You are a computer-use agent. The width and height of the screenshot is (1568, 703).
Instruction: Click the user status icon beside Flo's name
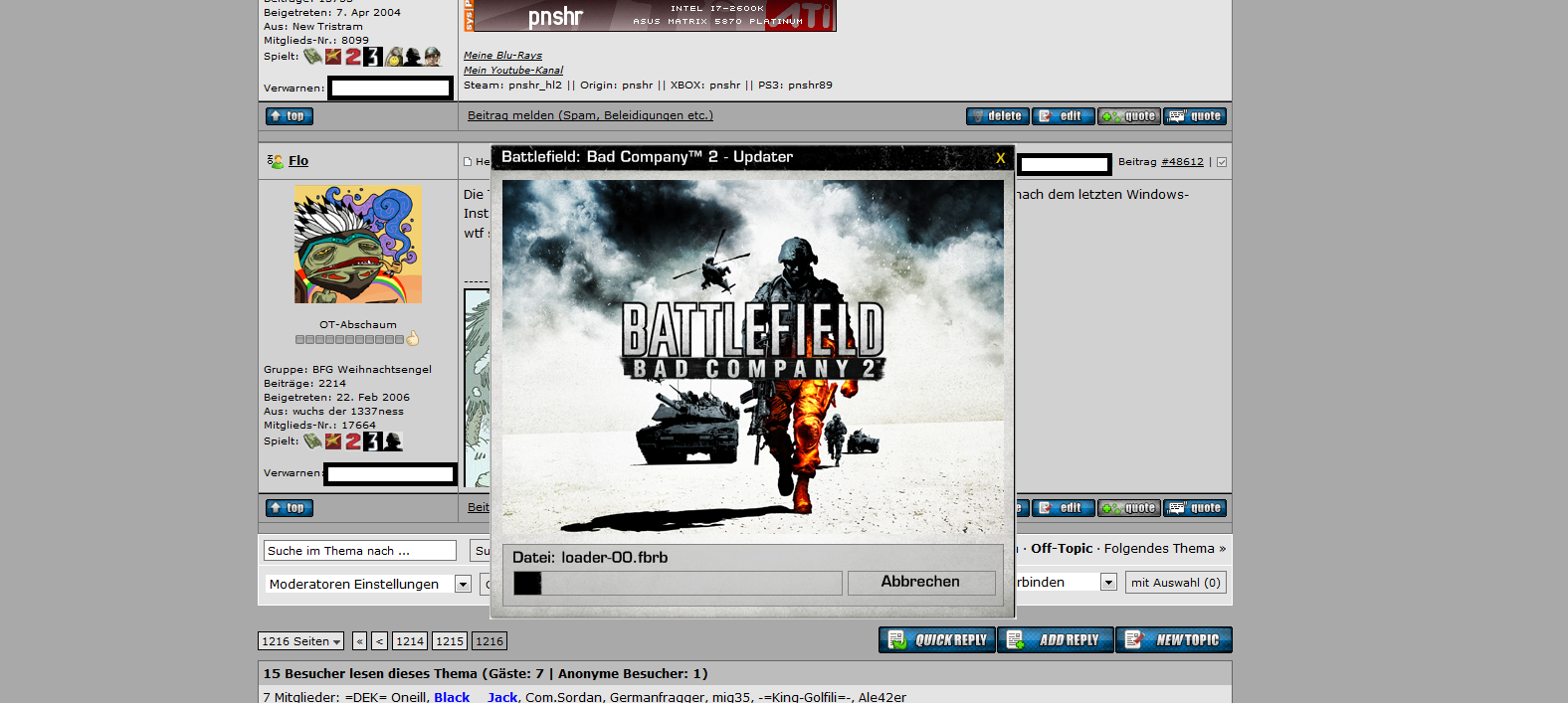[276, 161]
